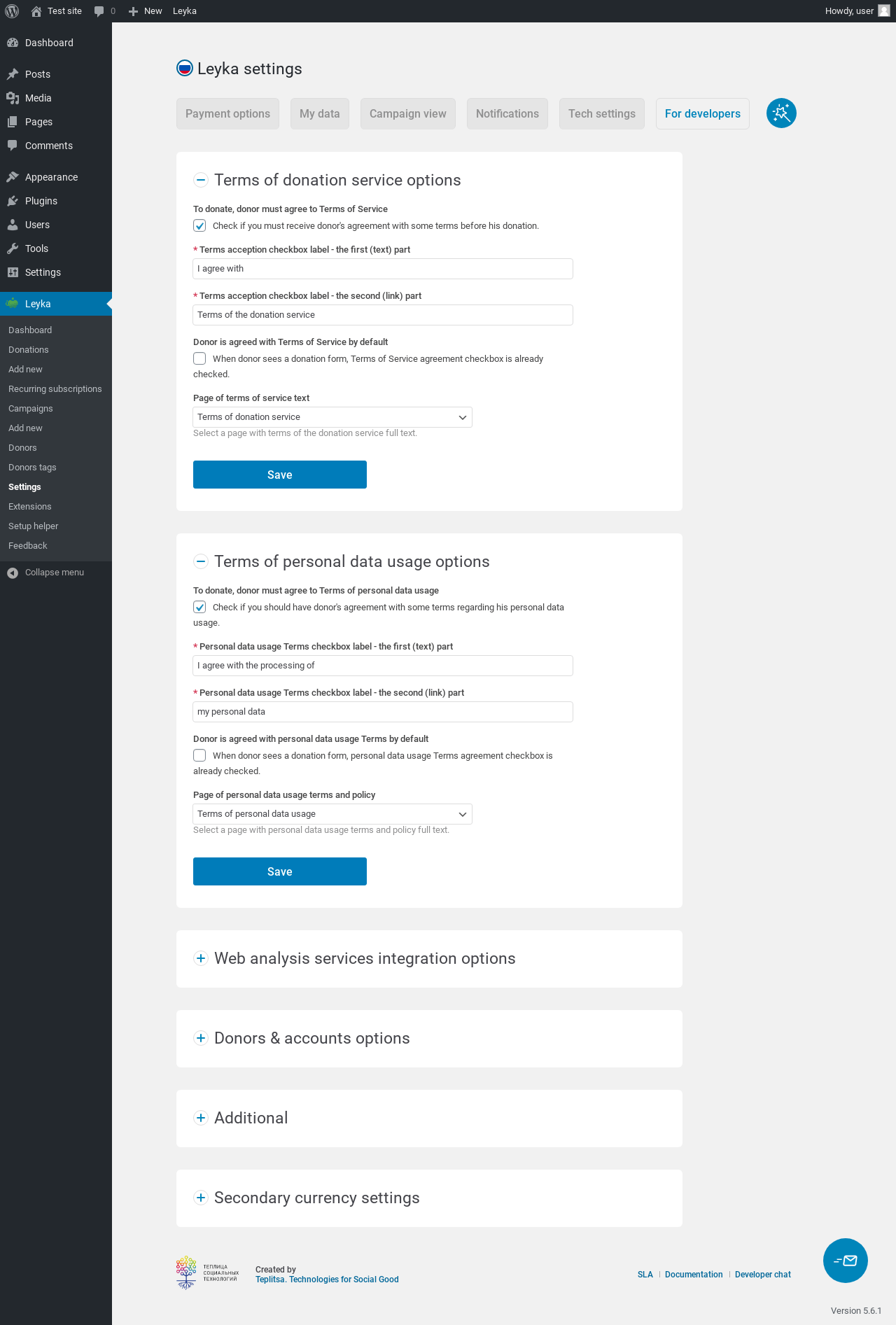Click the magic wand setup wizard icon
896x1325 pixels.
781,113
